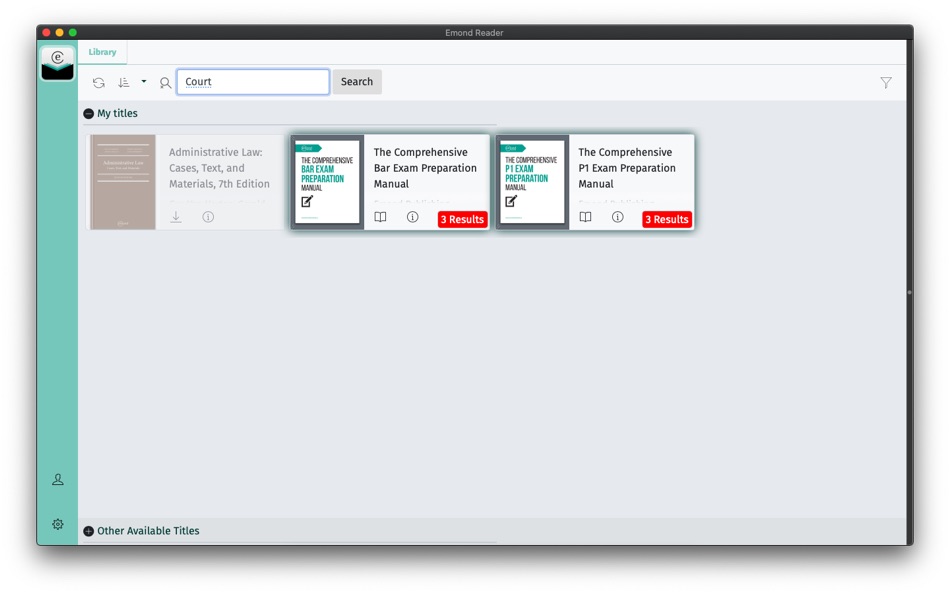Expand the Other Available Titles section

[x=88, y=531]
